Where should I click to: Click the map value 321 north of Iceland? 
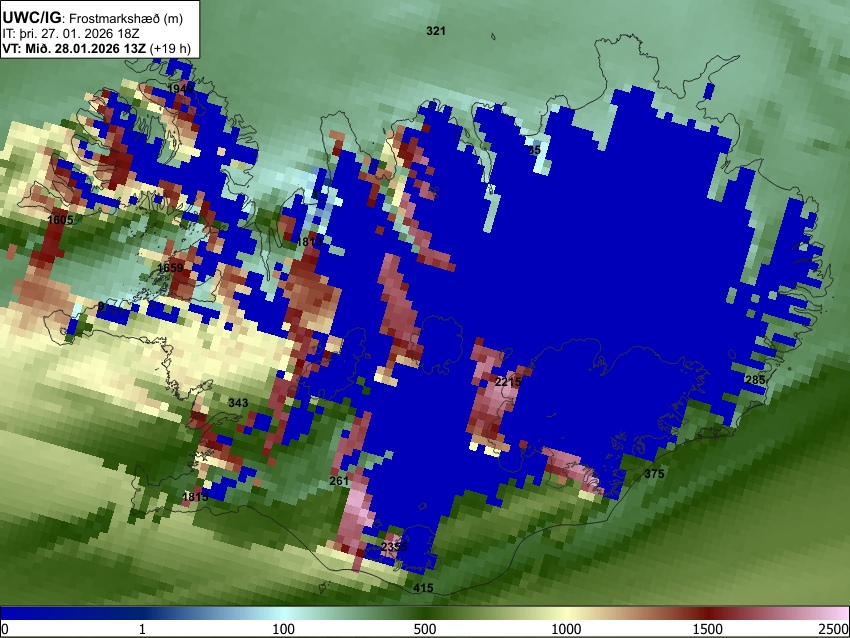click(436, 31)
